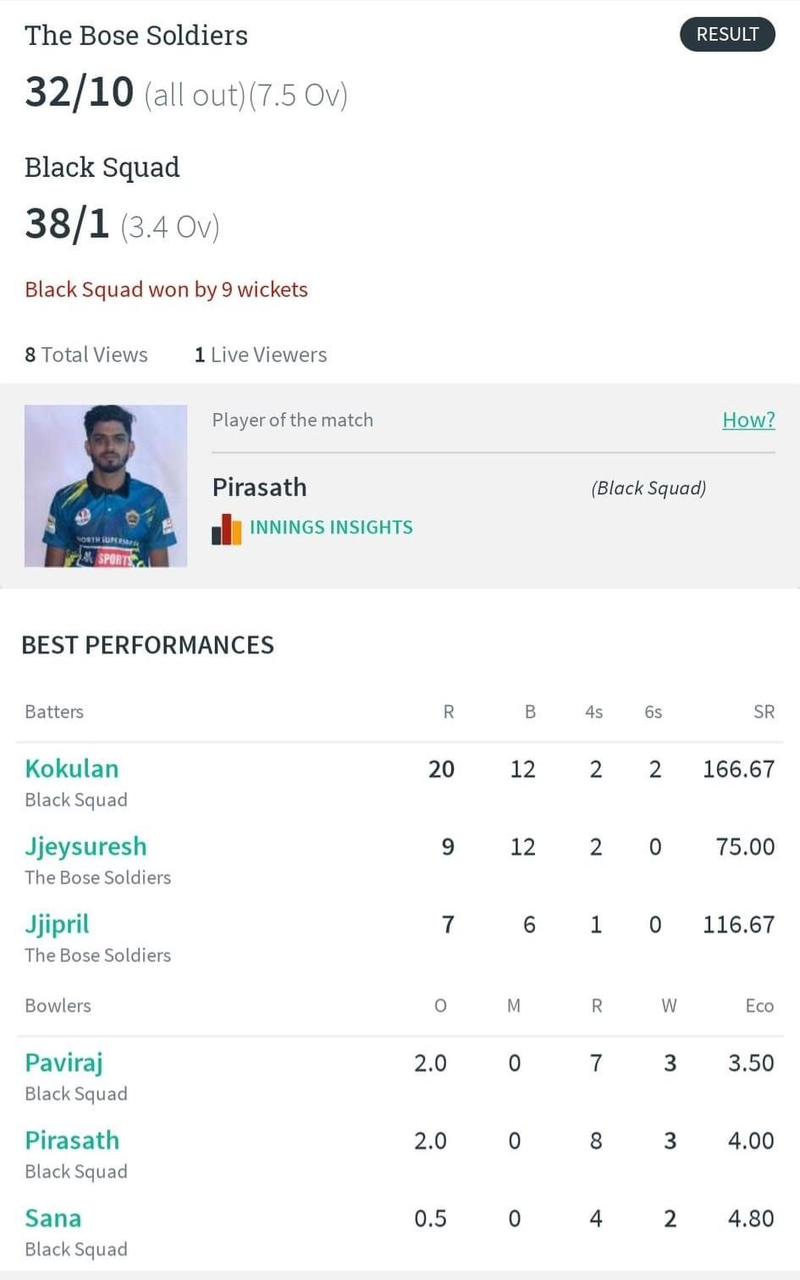Screen dimensions: 800x1280
Task: Select the Pirasath player of the match name
Action: [x=259, y=488]
